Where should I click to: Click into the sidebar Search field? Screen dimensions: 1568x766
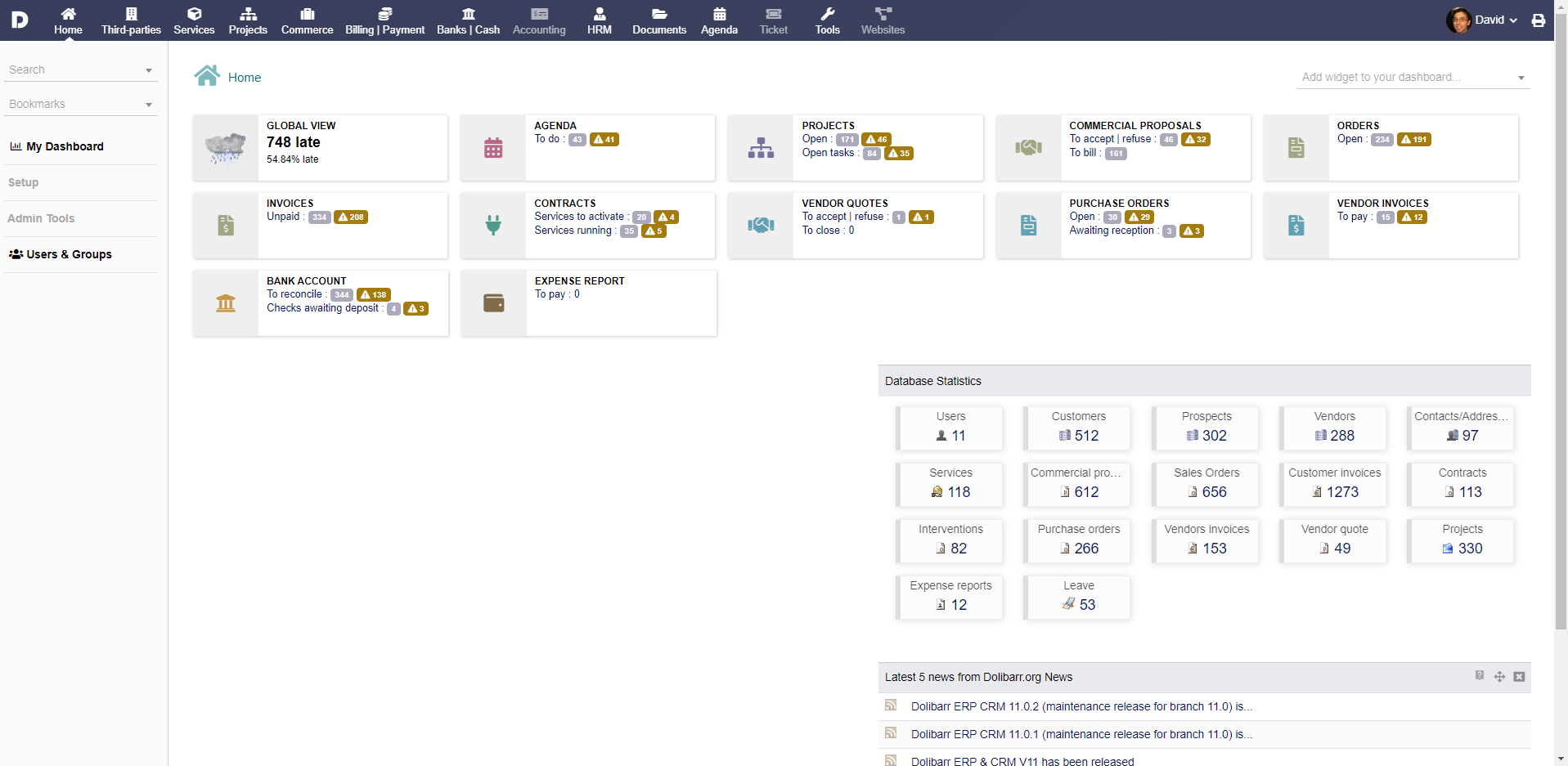[74, 70]
